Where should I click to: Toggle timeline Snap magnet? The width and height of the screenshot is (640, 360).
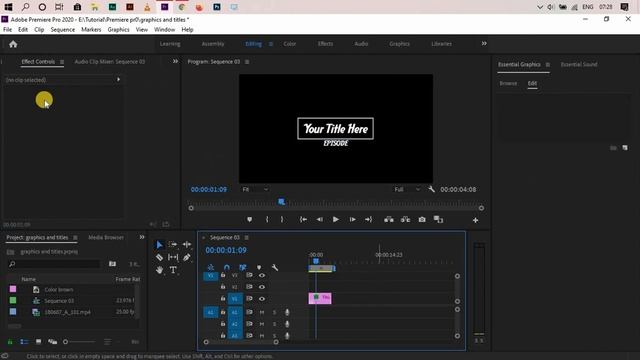[227, 268]
